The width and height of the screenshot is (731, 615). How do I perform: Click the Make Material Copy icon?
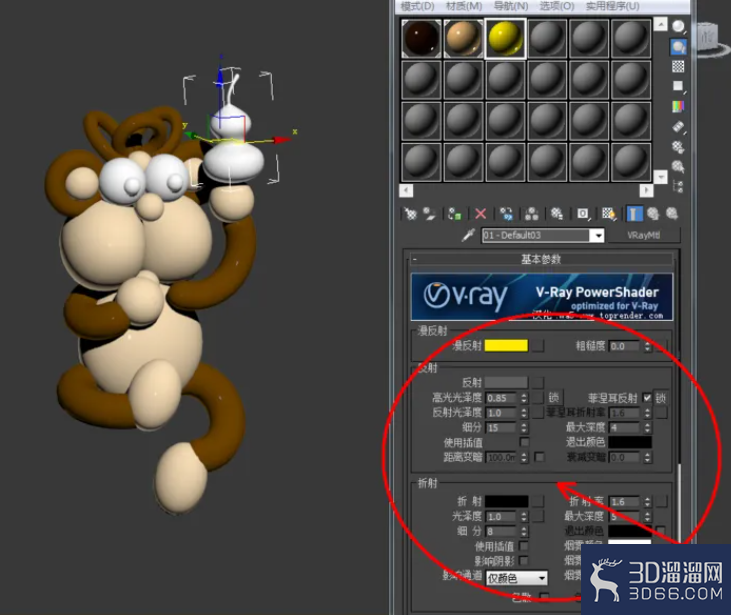[x=506, y=214]
